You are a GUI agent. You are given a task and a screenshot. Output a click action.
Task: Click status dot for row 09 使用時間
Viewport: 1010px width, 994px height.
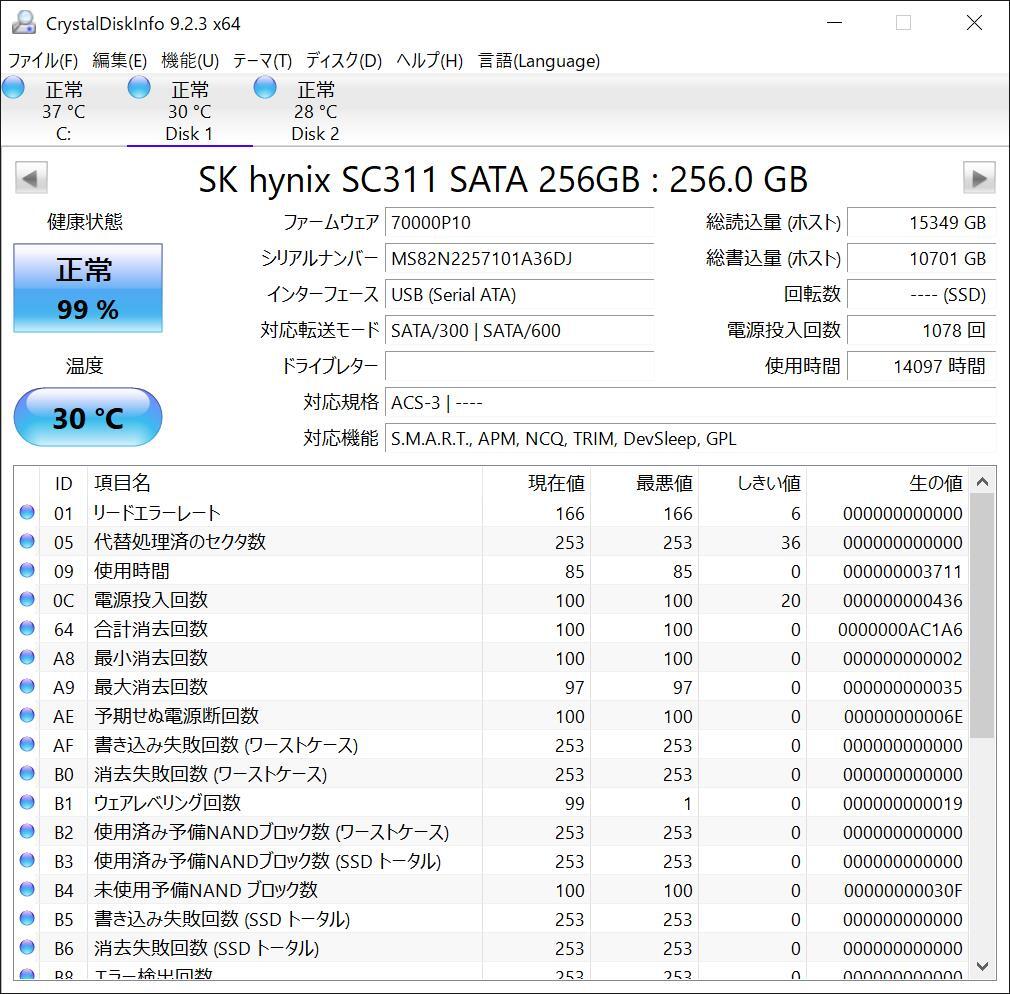coord(27,570)
